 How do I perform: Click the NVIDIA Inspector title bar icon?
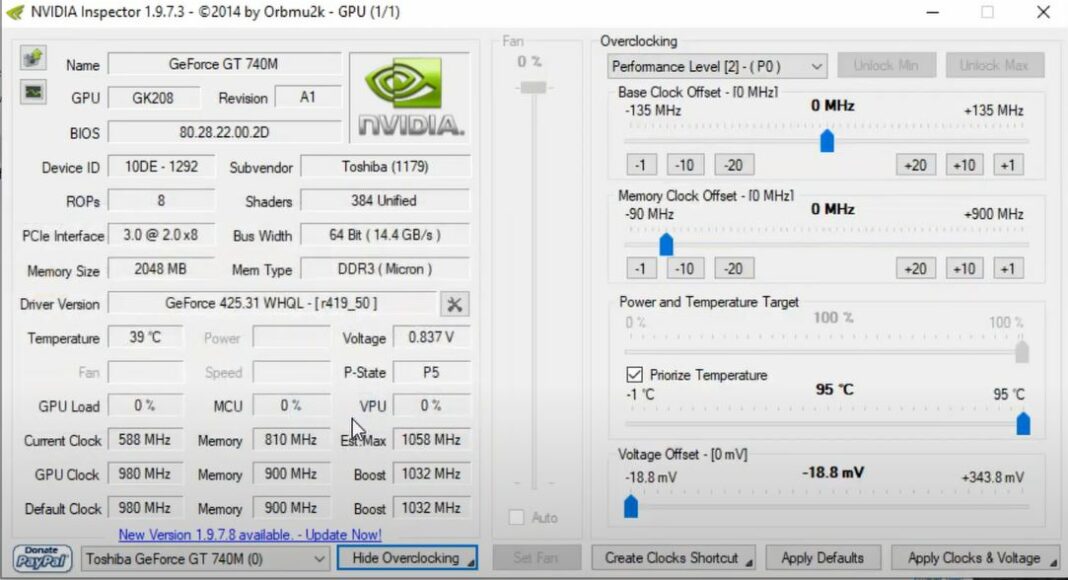pos(12,12)
